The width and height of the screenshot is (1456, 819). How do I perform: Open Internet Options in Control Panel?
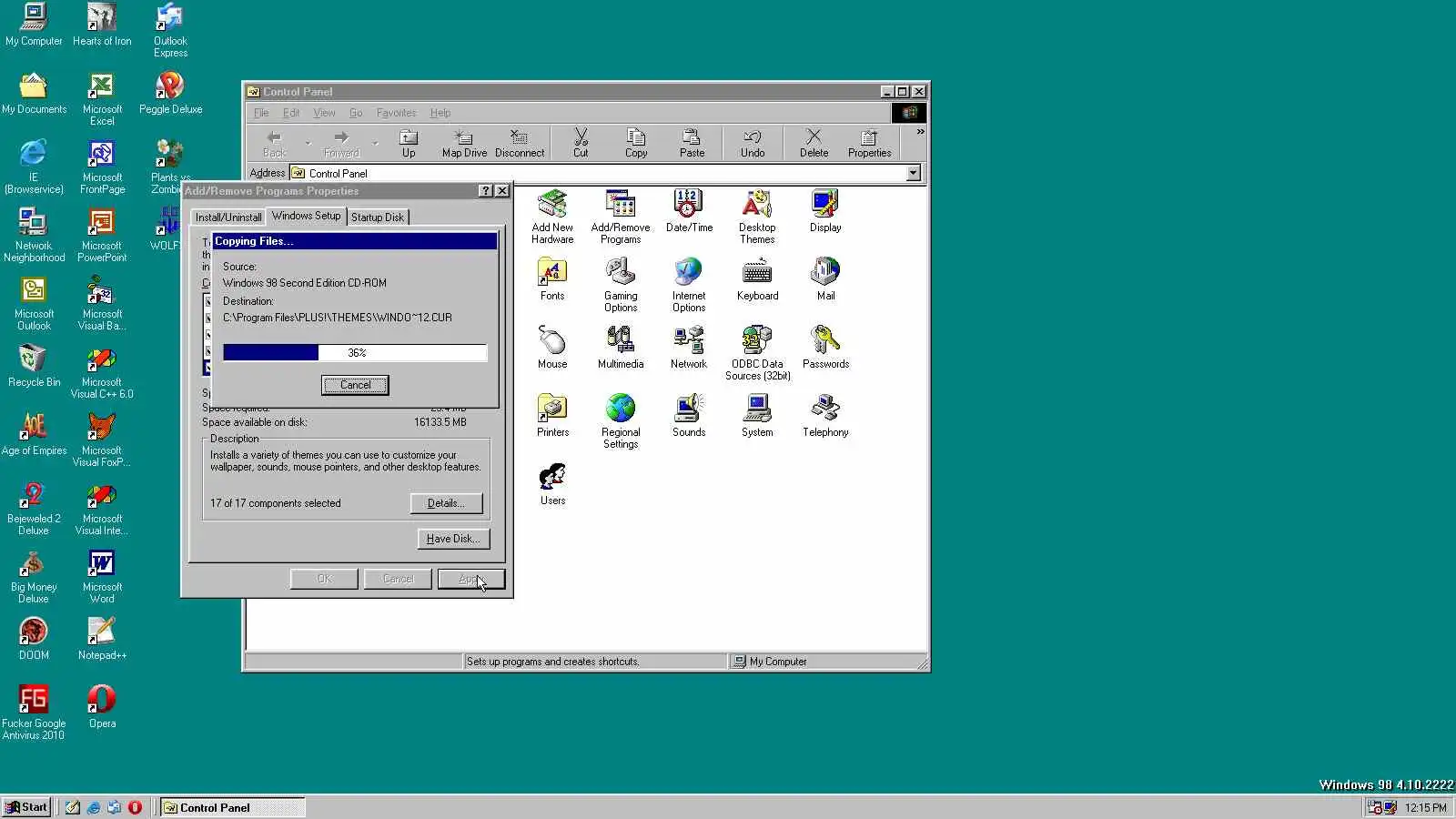(689, 285)
